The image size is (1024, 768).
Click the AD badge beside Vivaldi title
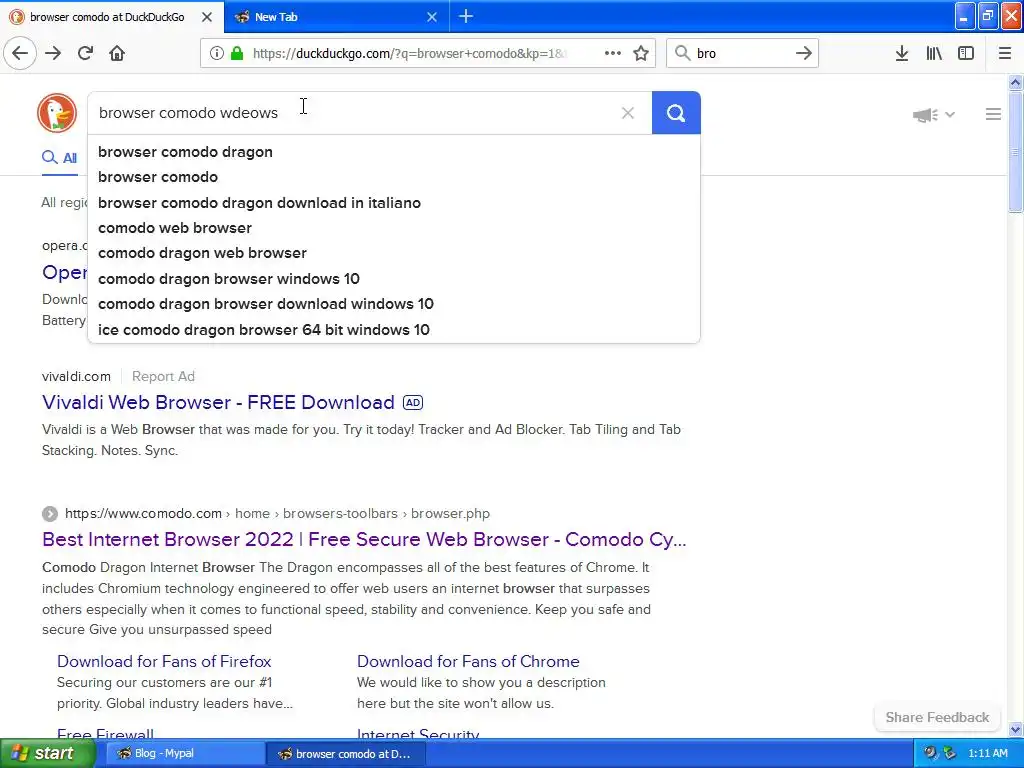pyautogui.click(x=413, y=402)
